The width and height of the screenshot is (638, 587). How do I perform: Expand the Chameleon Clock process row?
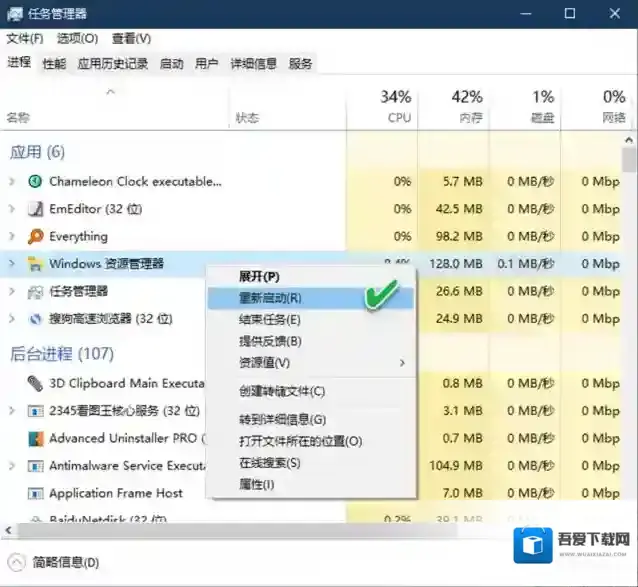click(12, 181)
